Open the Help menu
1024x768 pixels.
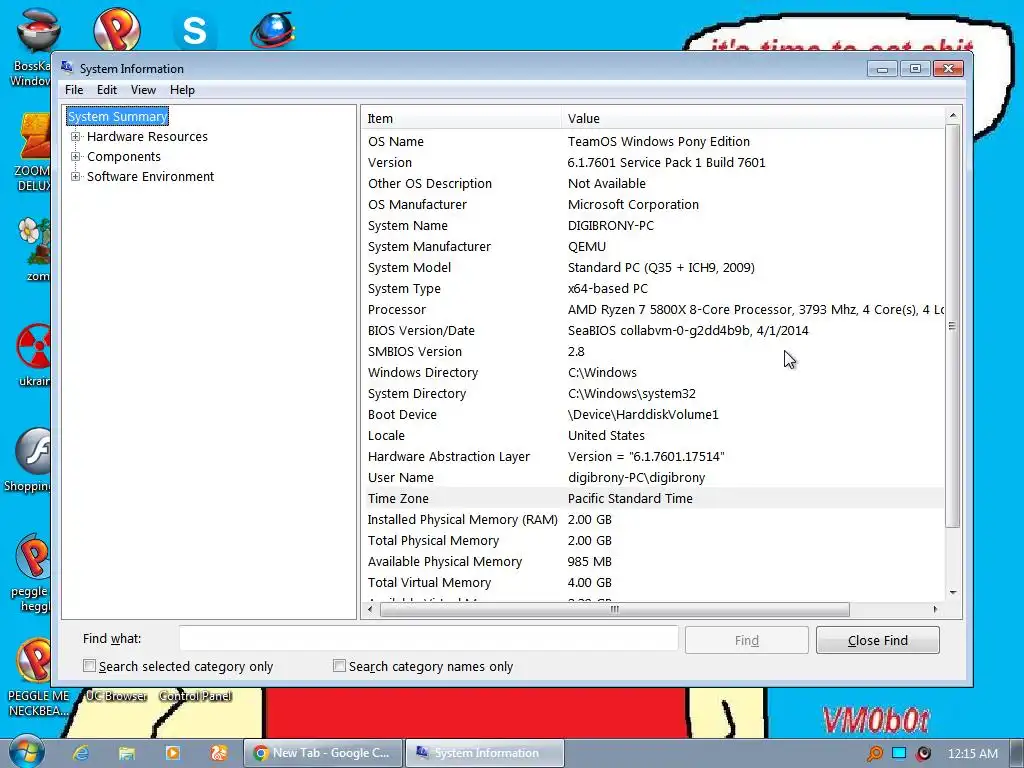[182, 90]
